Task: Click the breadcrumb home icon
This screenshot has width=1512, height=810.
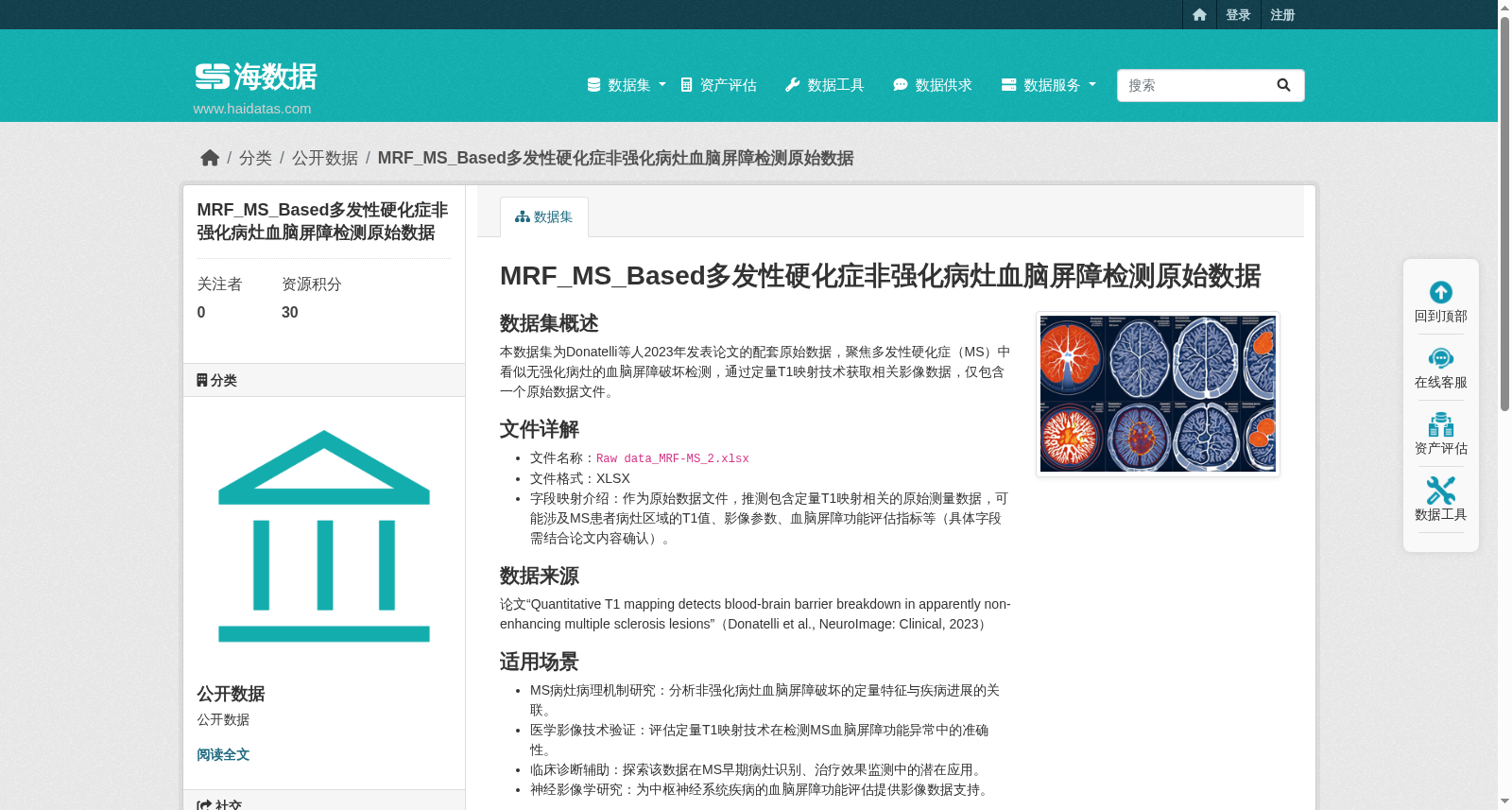Action: tap(210, 158)
